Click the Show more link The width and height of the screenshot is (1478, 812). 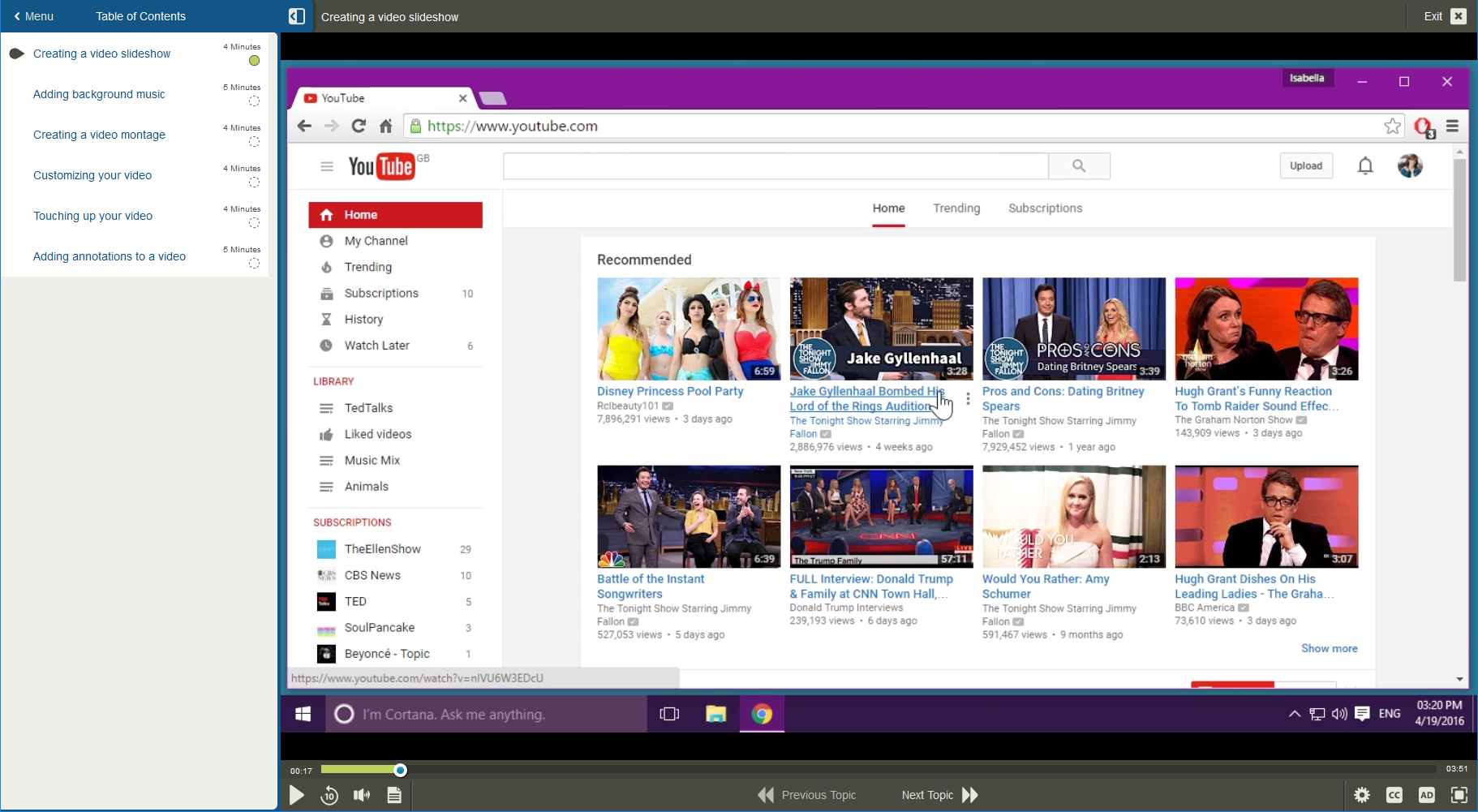pos(1329,648)
